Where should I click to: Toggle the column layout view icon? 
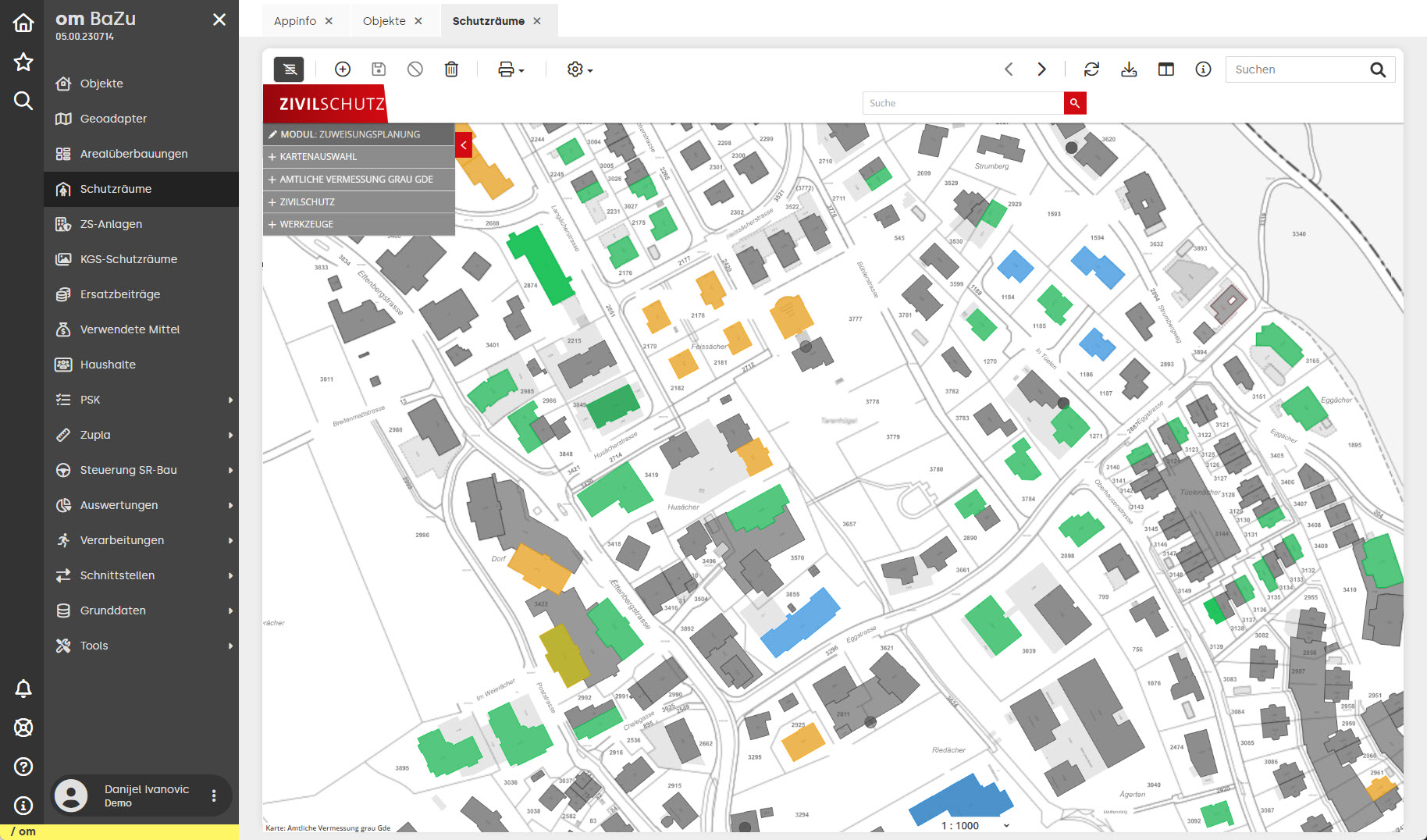point(1165,69)
